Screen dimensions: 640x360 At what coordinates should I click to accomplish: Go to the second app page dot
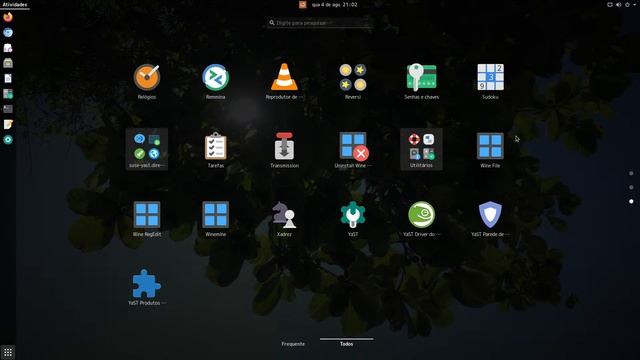pyautogui.click(x=631, y=187)
